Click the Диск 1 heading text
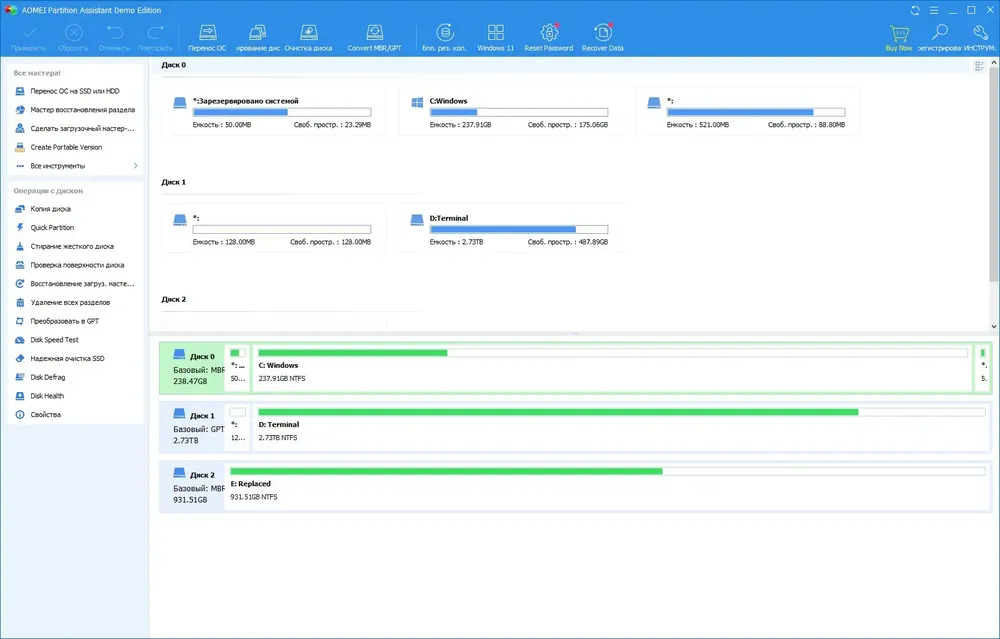Screen dimensions: 1000x639 173,182
